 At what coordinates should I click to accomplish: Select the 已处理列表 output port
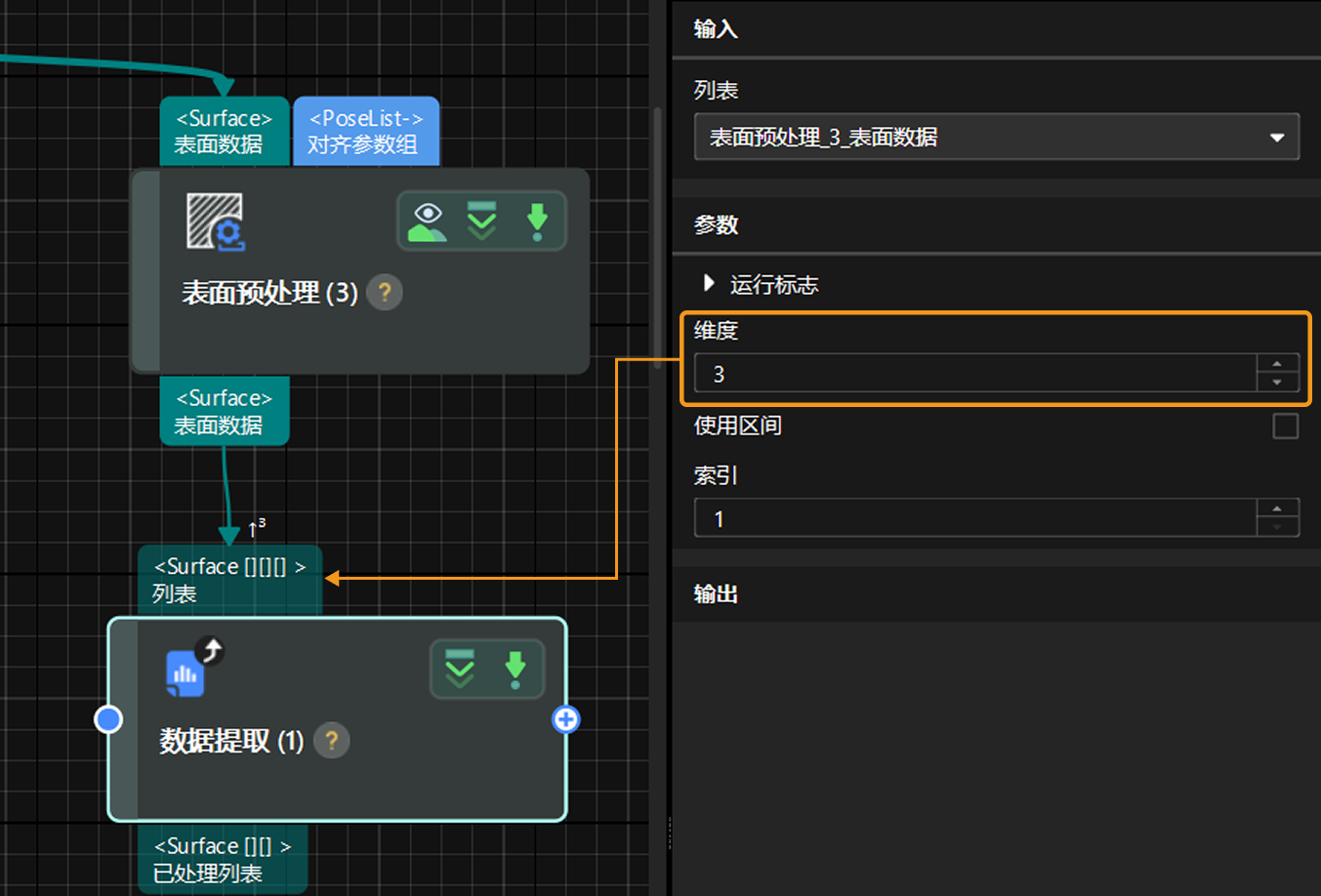coord(223,859)
